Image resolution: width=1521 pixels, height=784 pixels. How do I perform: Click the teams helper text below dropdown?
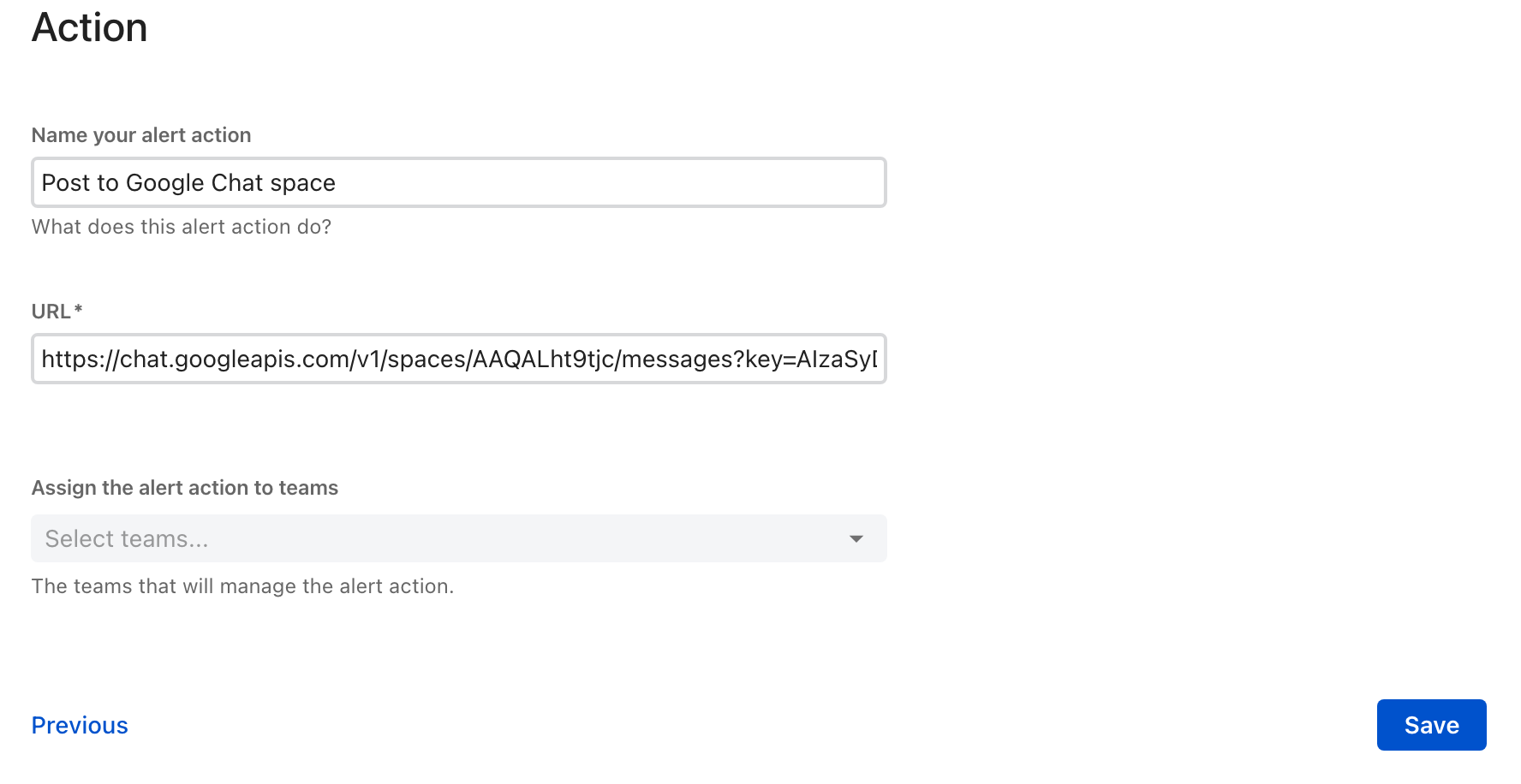242,586
